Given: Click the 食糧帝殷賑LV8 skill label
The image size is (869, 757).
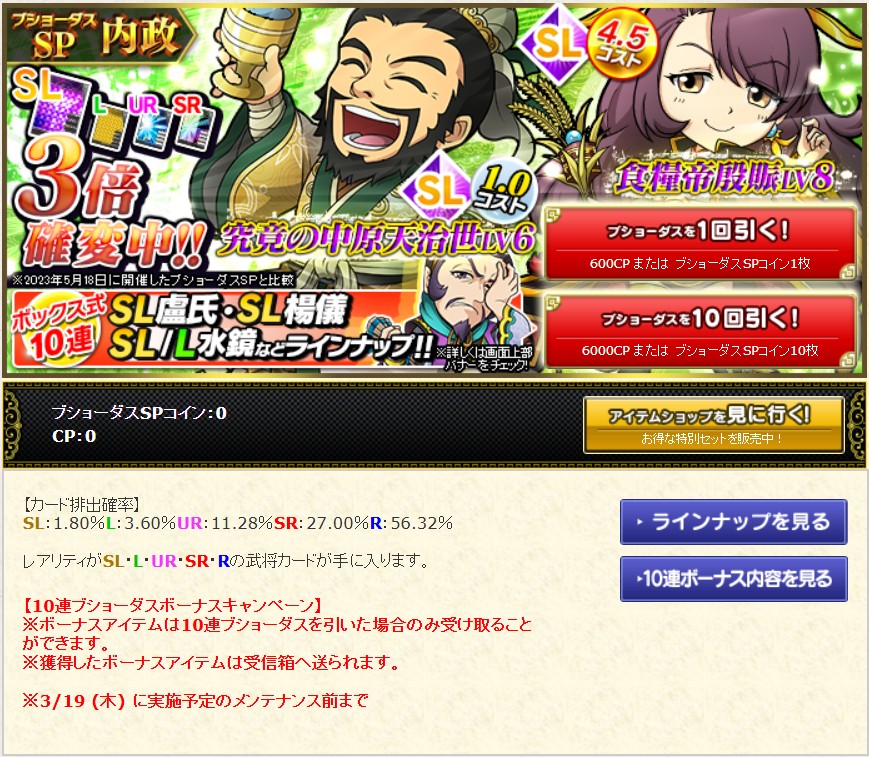Looking at the screenshot, I should tap(724, 177).
